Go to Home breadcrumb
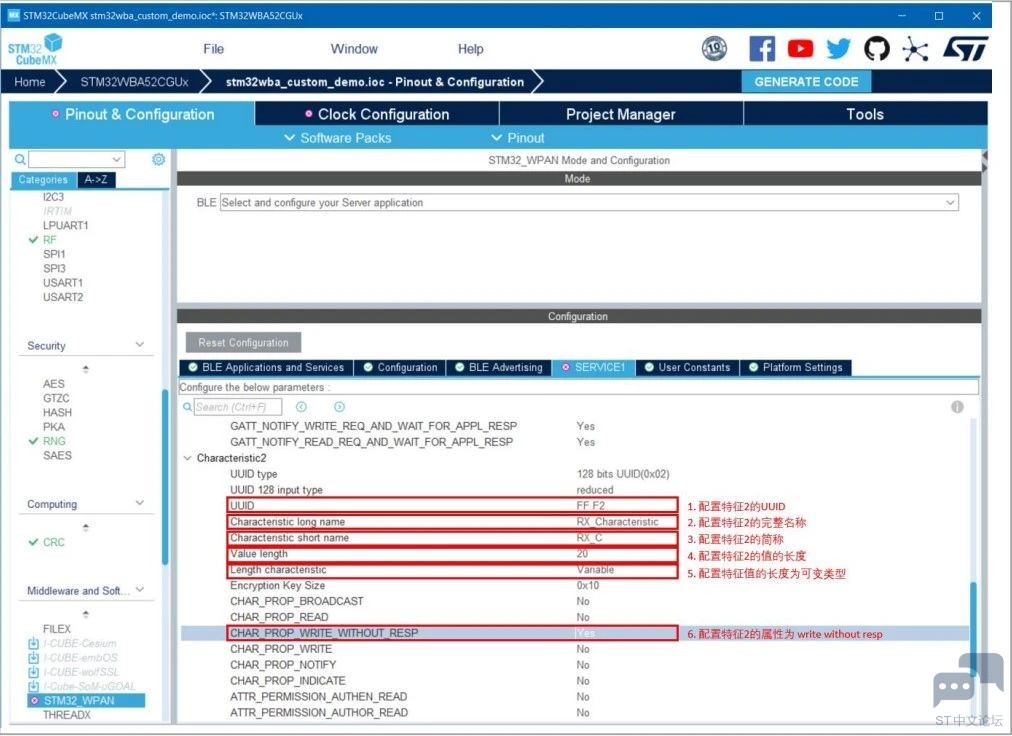The height and width of the screenshot is (736, 1012). 30,82
